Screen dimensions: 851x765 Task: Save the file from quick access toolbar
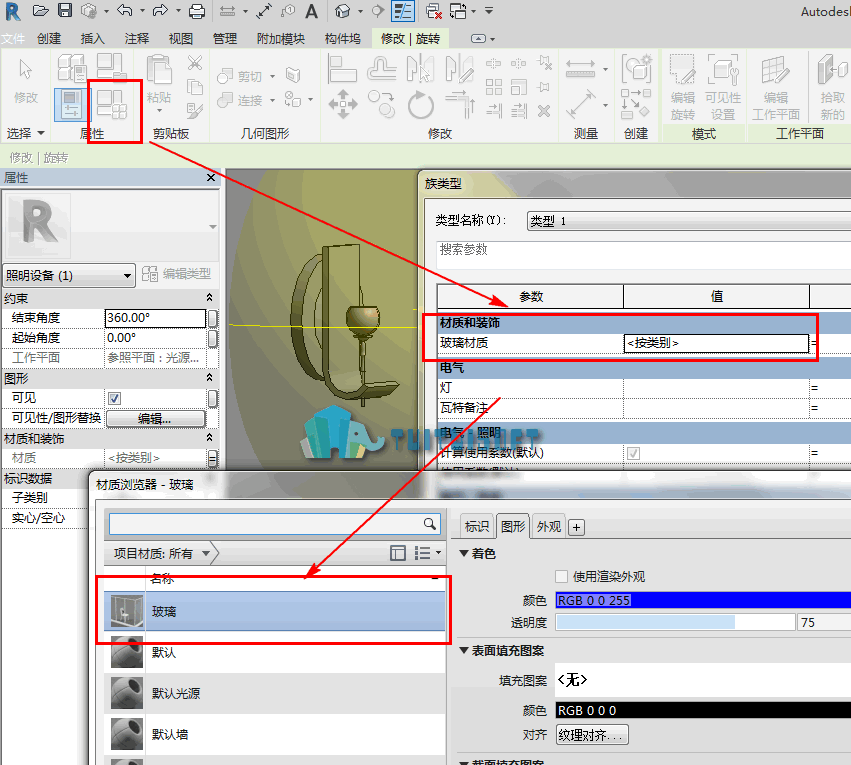[x=65, y=10]
